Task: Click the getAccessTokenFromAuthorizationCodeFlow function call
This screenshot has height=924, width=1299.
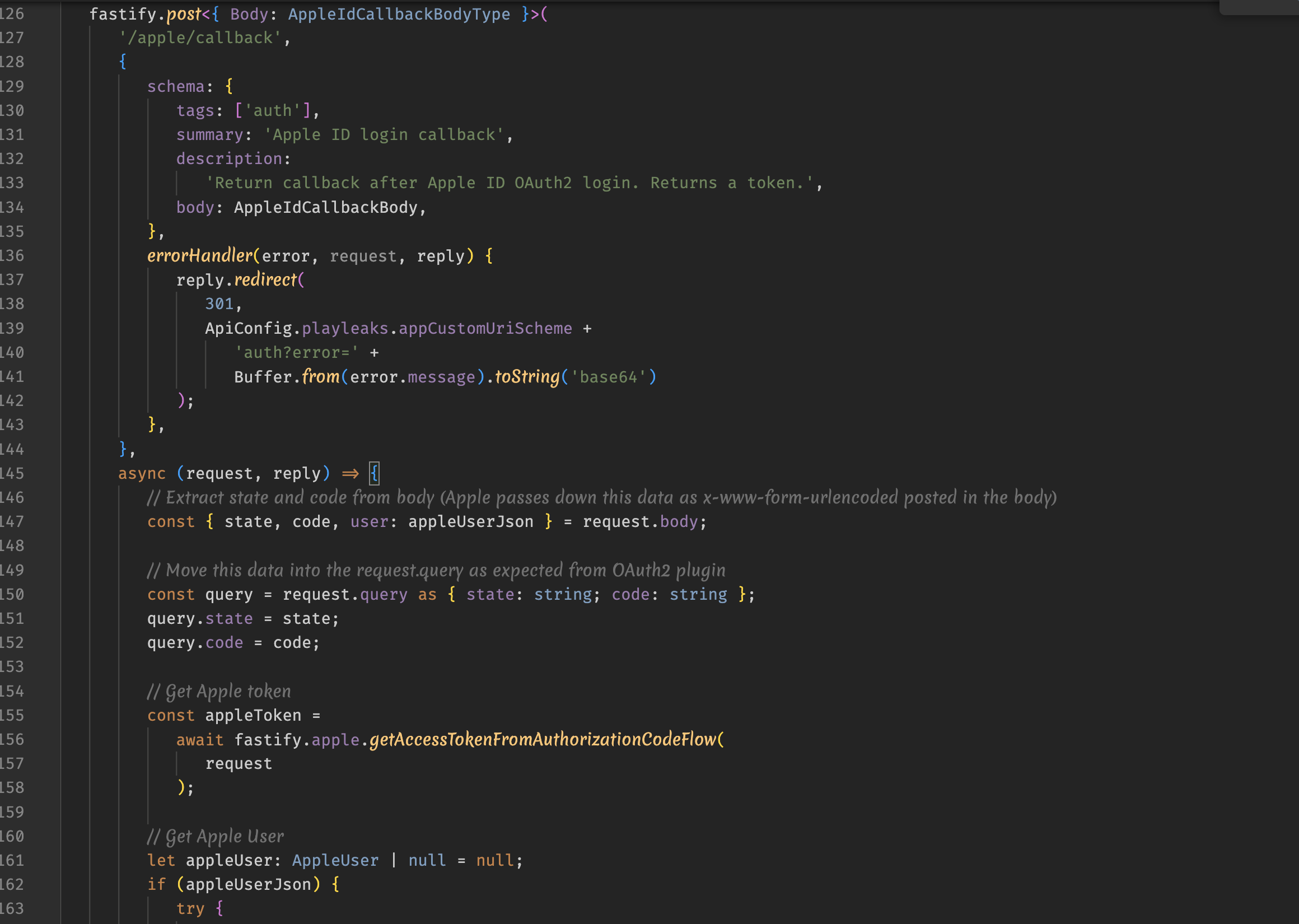Action: pyautogui.click(x=543, y=740)
